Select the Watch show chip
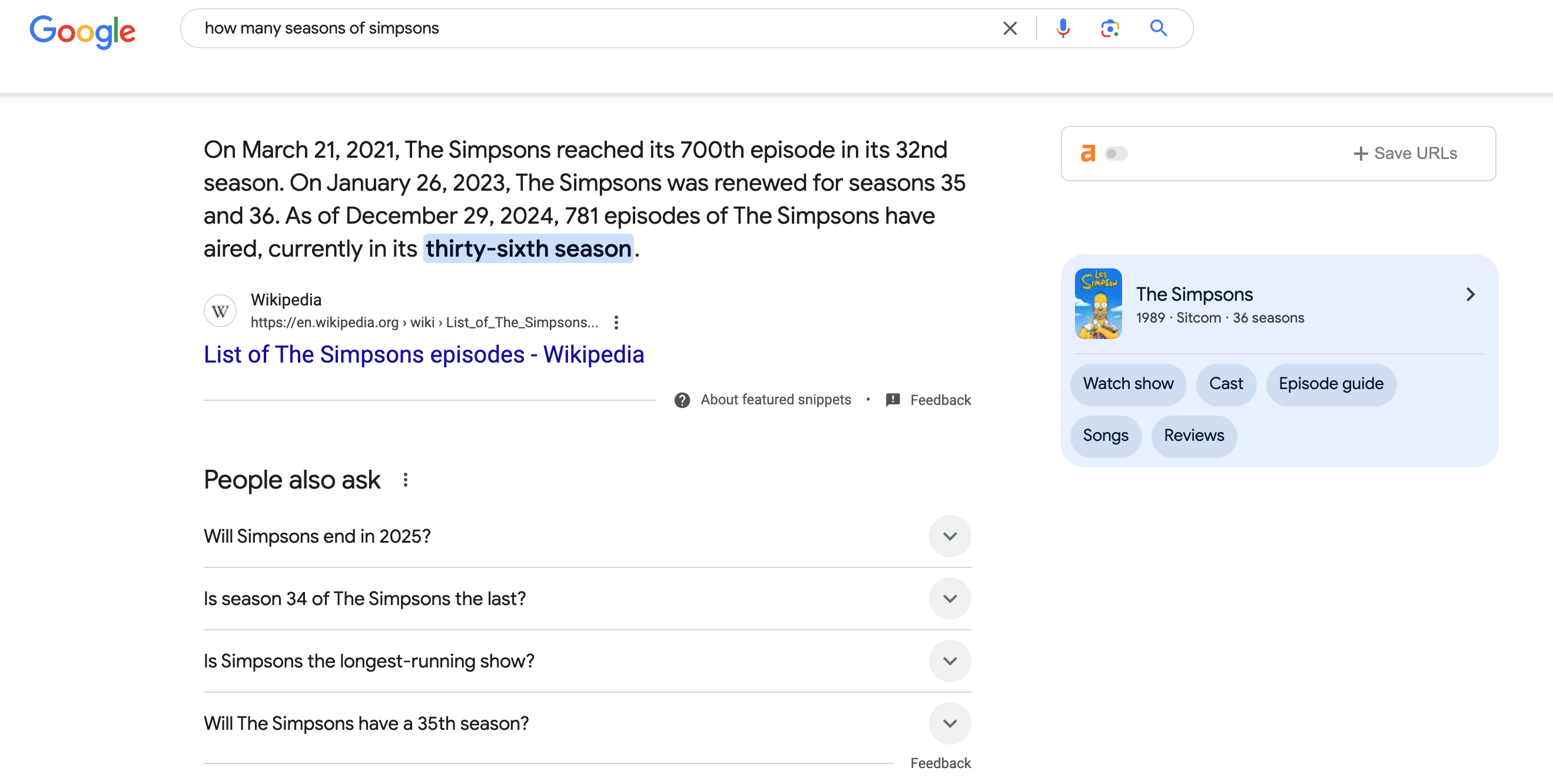This screenshot has height=784, width=1553. (1127, 384)
